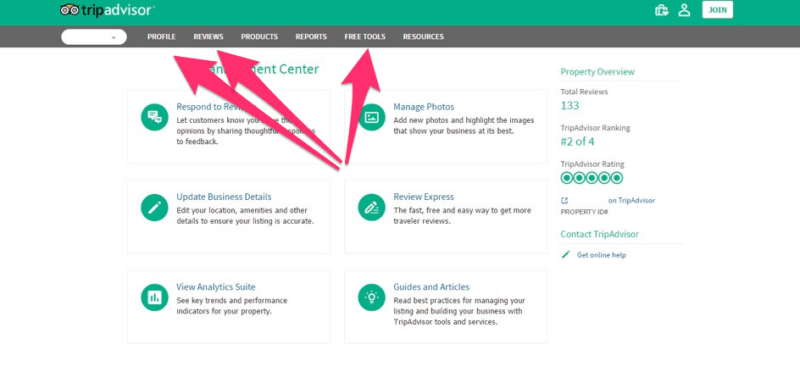Open the Review Express link

coord(423,197)
